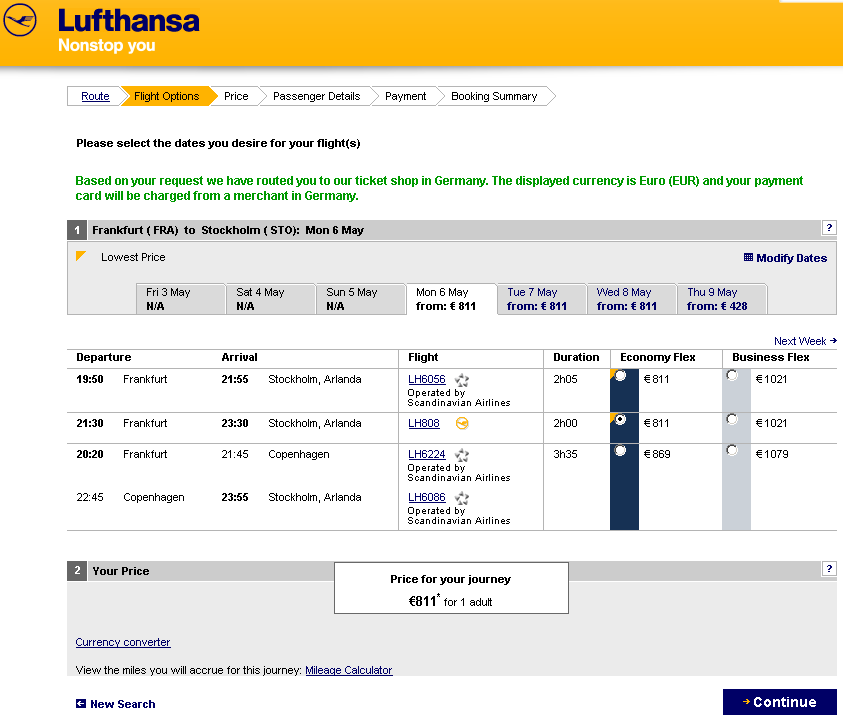This screenshot has width=843, height=720.
Task: Go back to Route step
Action: [x=95, y=96]
